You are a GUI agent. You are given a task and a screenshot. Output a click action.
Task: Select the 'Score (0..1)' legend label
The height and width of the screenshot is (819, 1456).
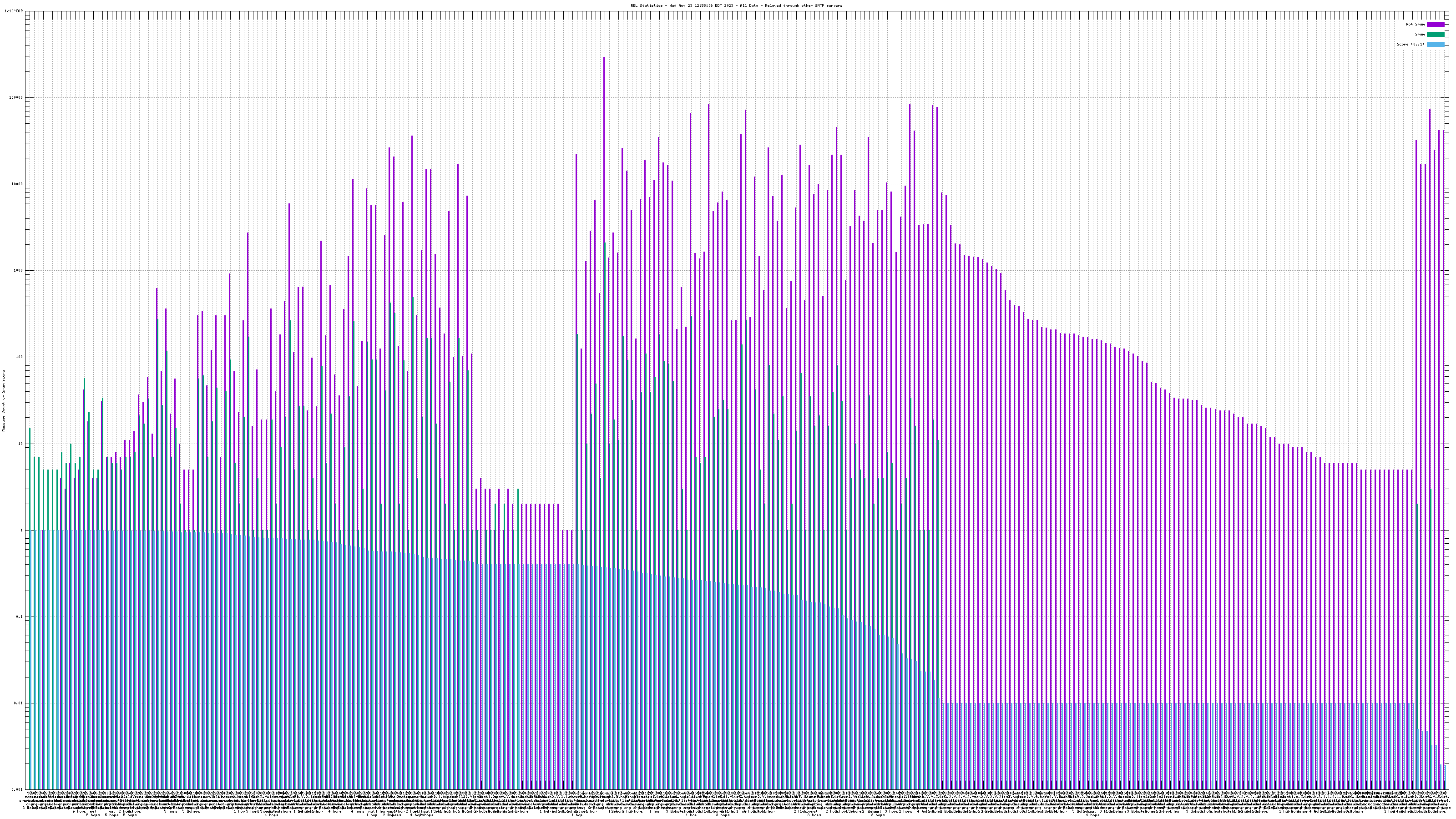1410,44
